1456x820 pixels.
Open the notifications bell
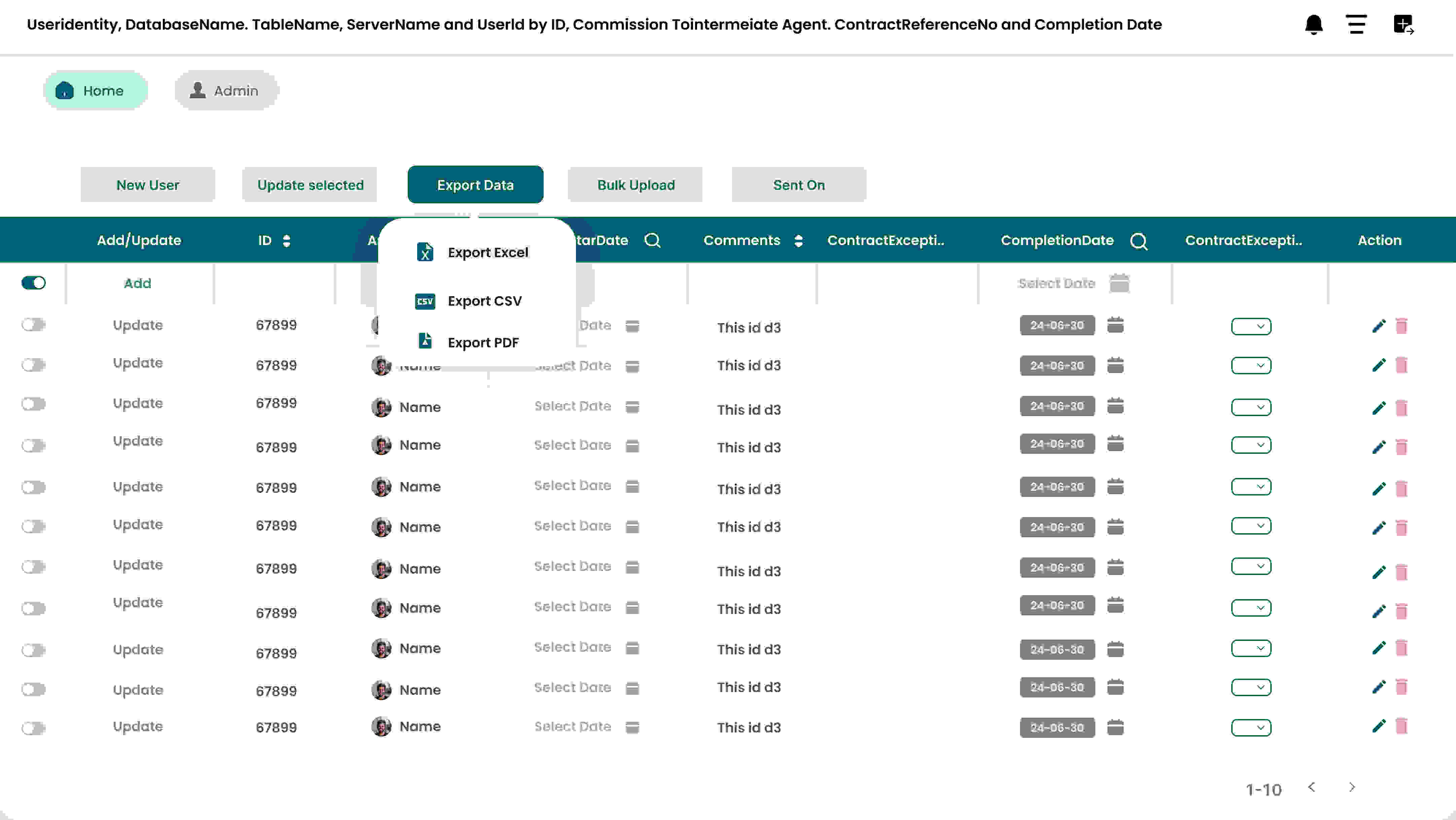click(1314, 25)
